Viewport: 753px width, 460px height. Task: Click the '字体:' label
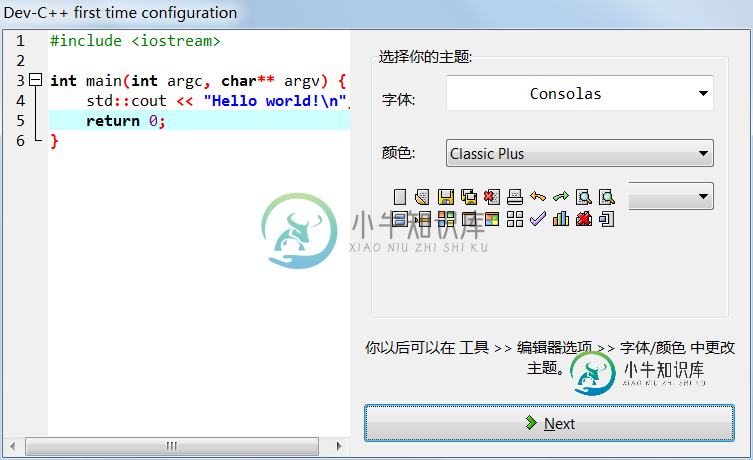pos(398,100)
